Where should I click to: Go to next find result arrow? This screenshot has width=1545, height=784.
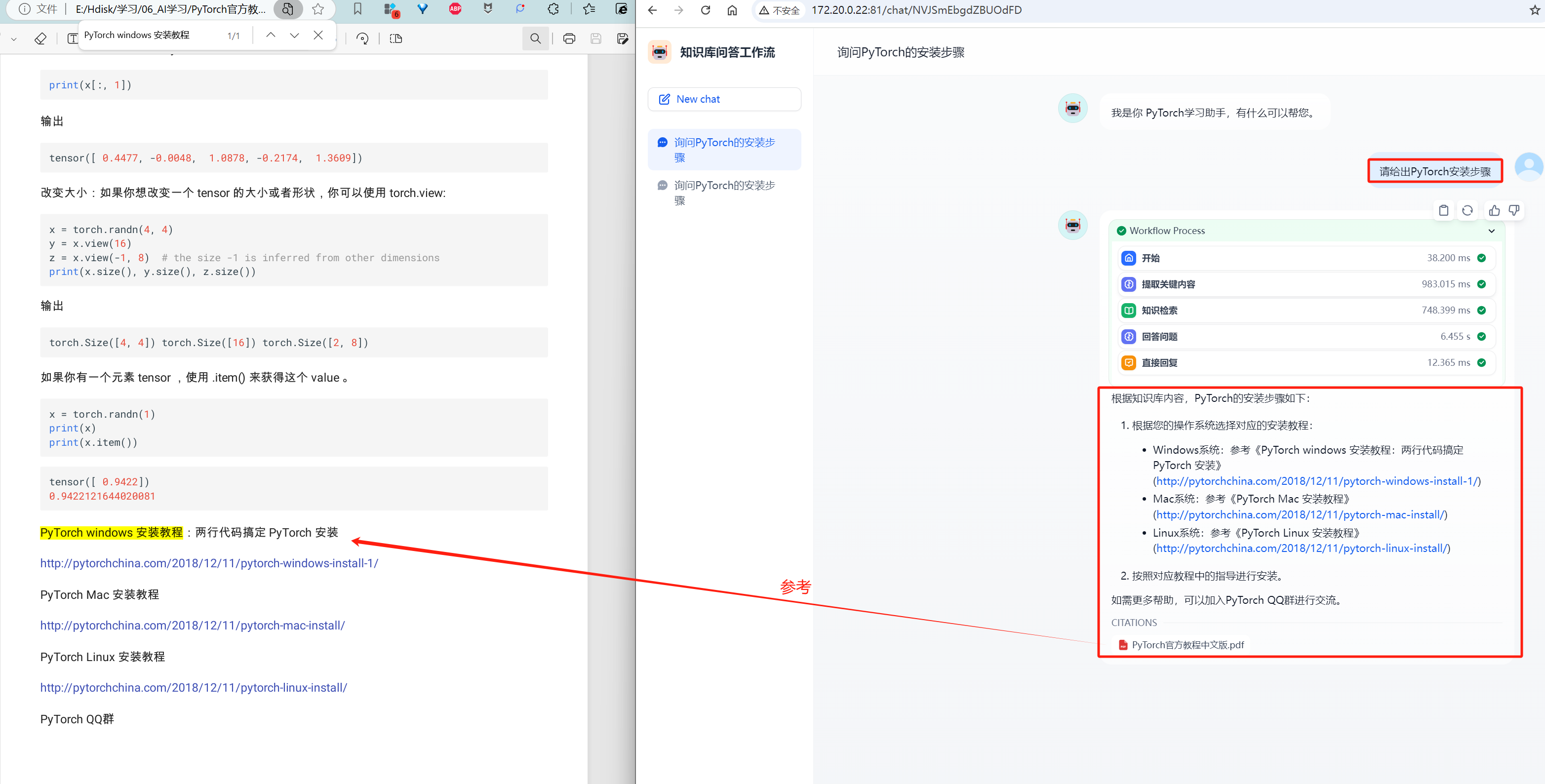(x=294, y=36)
